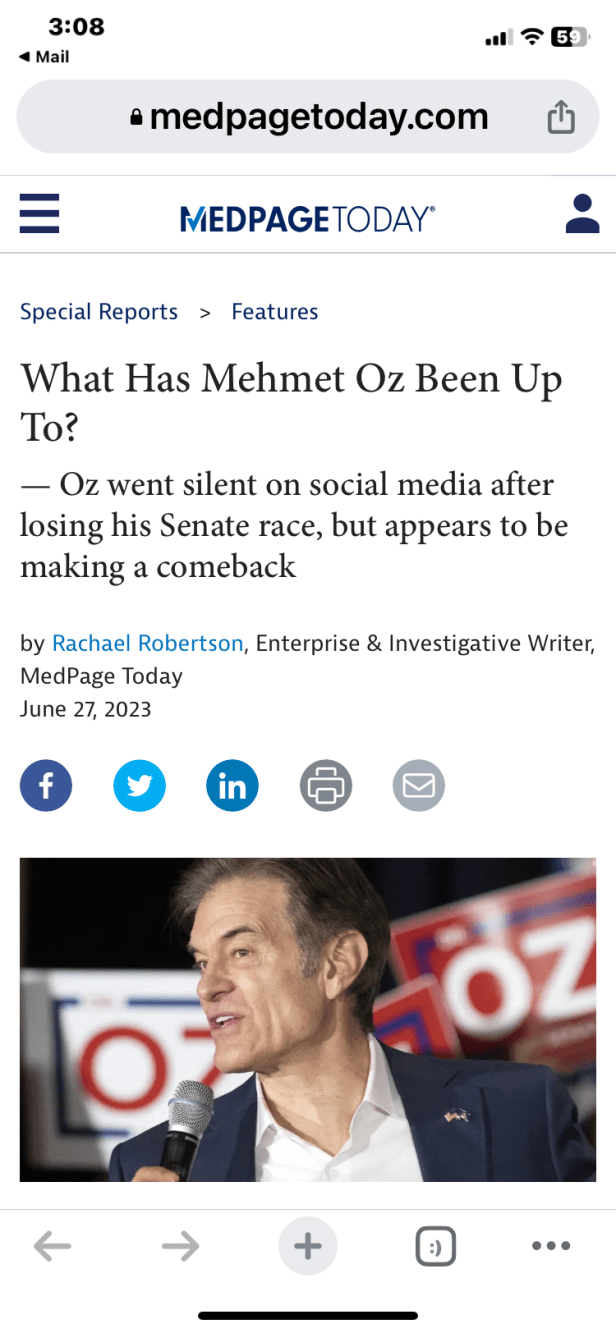Share article on Twitter
The width and height of the screenshot is (616, 1333).
point(139,785)
